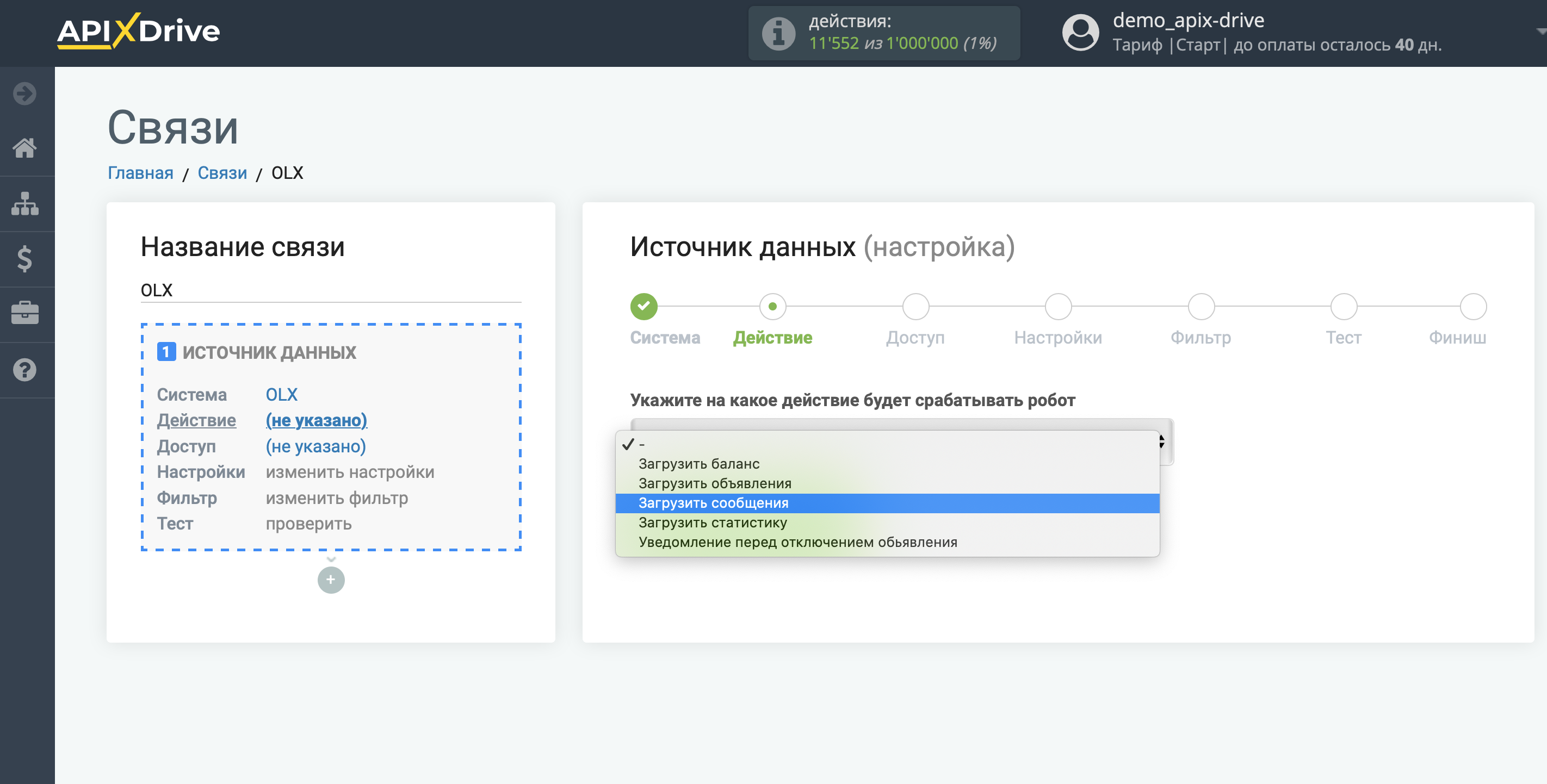Open the Home icon in the sidebar
Viewport: 1547px width, 784px height.
tap(24, 148)
